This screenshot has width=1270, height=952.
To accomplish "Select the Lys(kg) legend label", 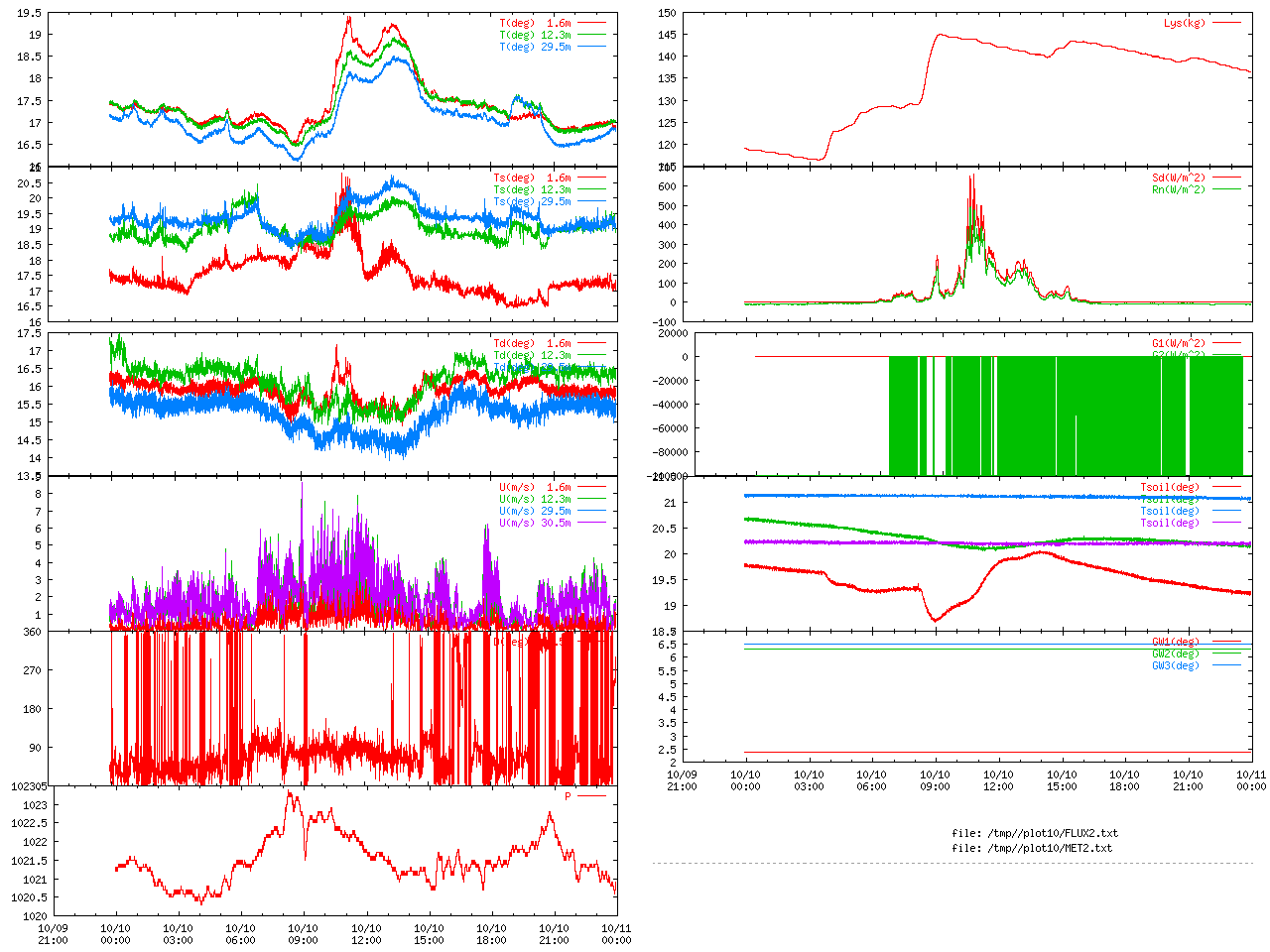I will click(x=1185, y=23).
